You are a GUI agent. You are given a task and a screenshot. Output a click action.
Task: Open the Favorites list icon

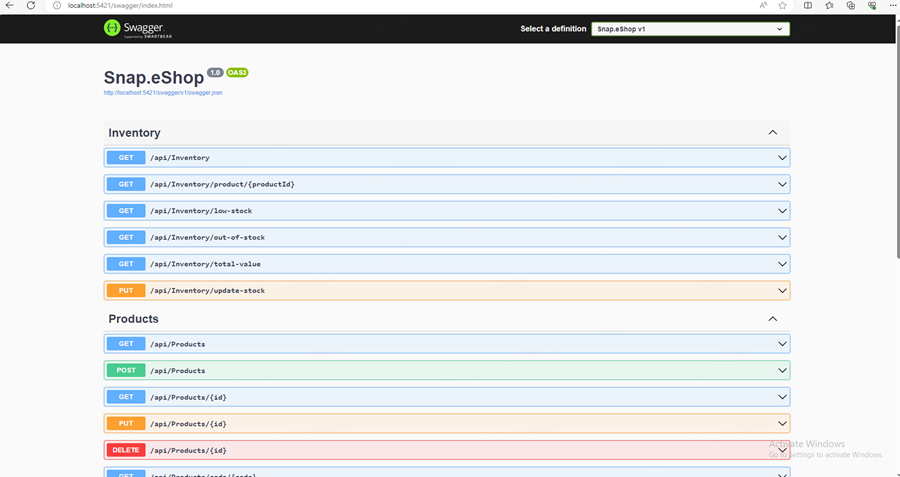(x=830, y=6)
